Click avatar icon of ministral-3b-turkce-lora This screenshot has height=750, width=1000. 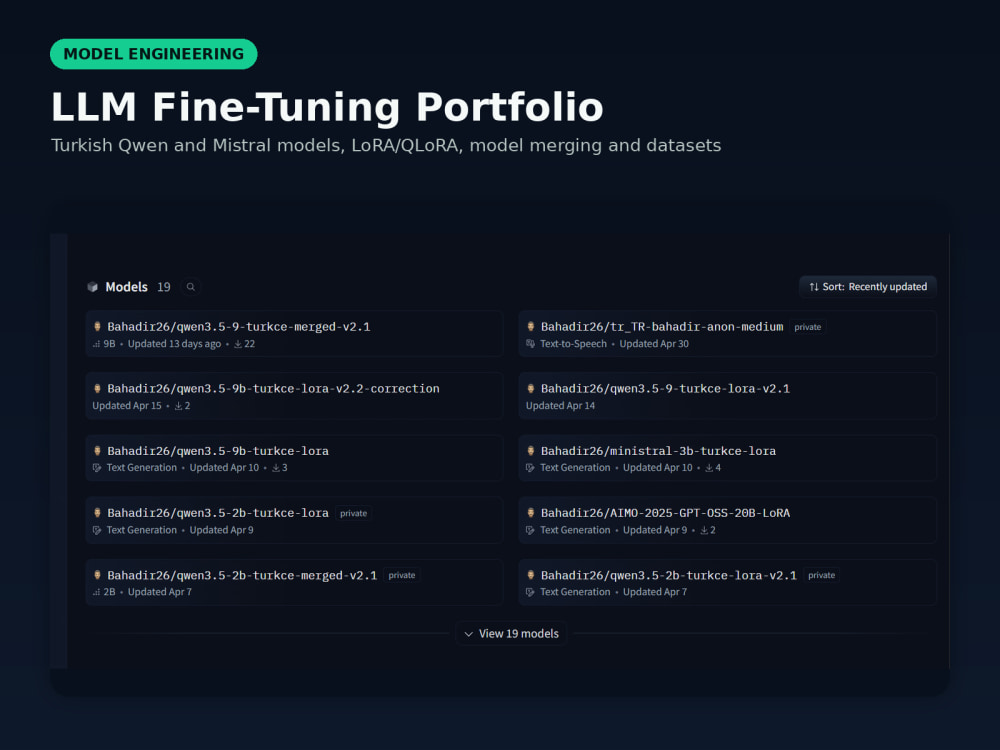tap(531, 451)
